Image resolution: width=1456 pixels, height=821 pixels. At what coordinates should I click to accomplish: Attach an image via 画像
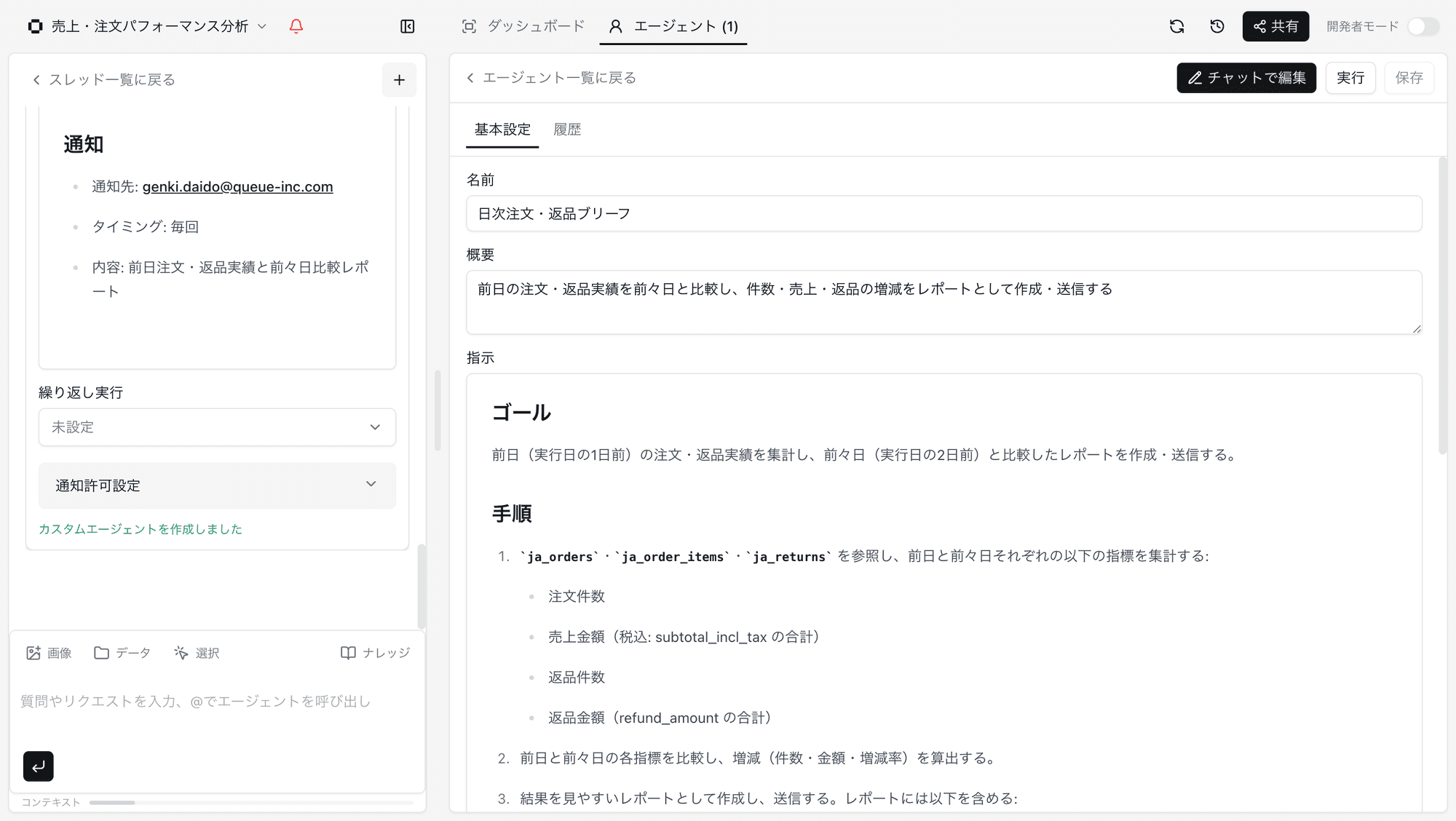49,653
